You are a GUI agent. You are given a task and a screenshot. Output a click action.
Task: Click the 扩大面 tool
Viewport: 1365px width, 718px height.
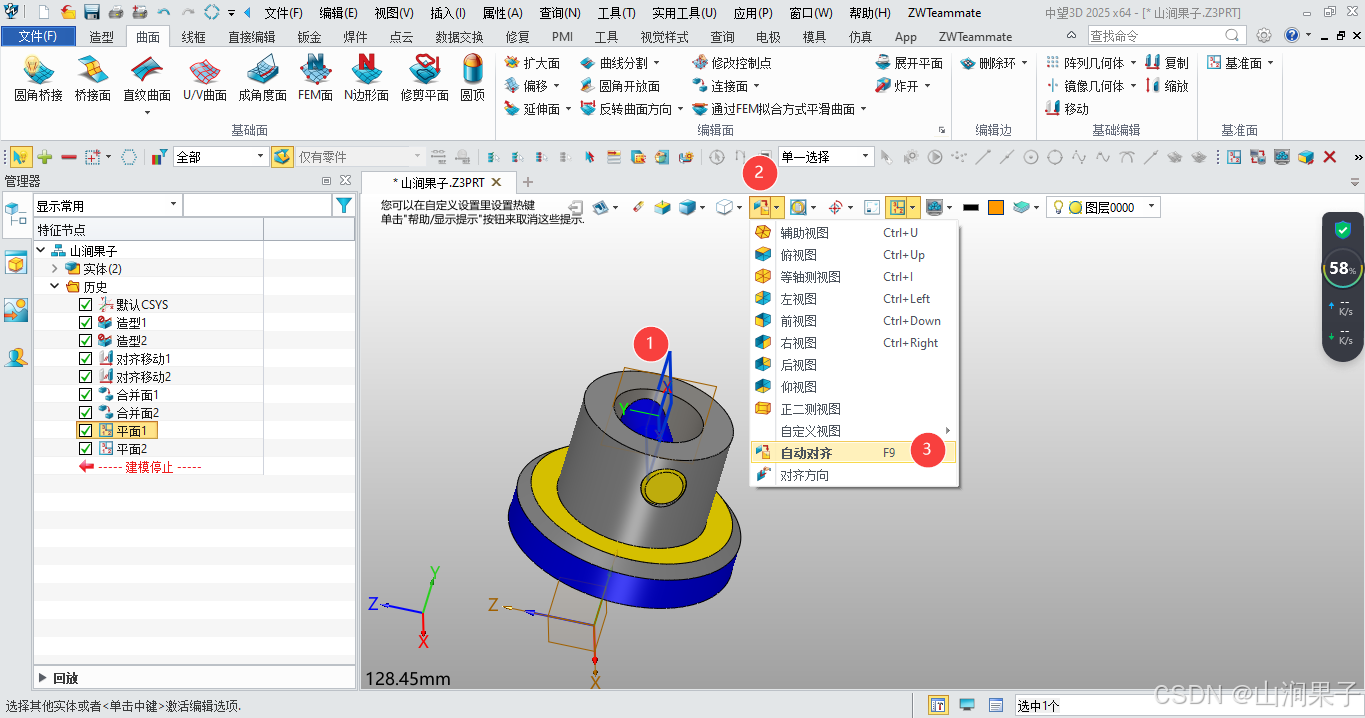click(x=533, y=63)
